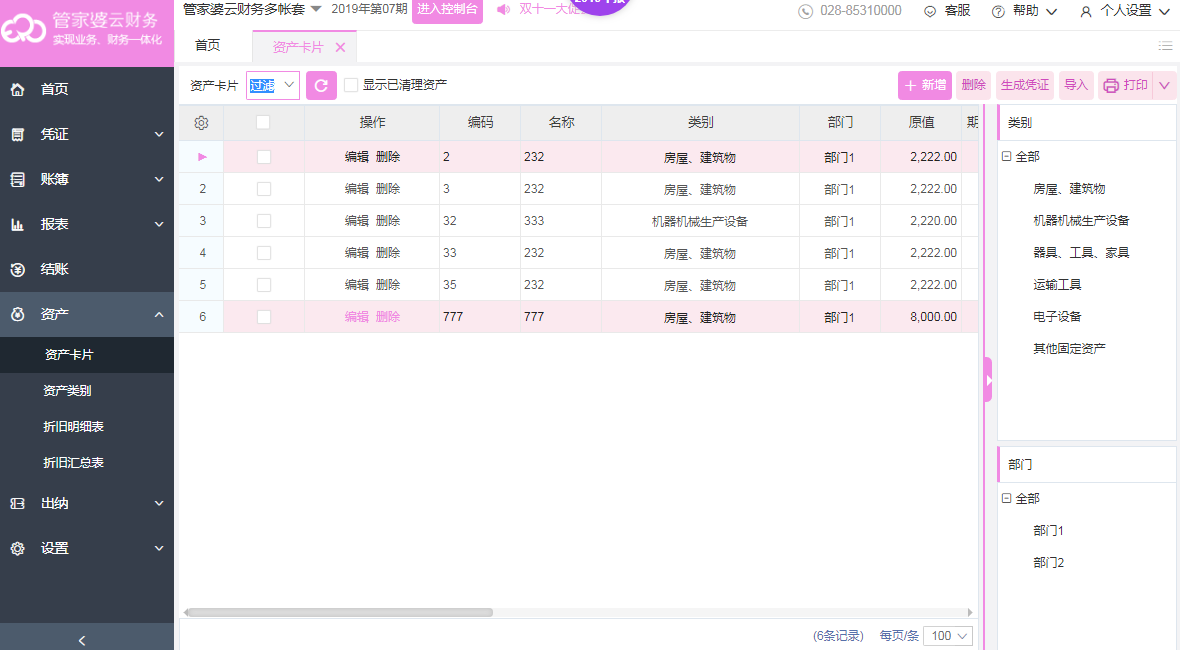Open the per-page 100 dropdown
Image resolution: width=1180 pixels, height=650 pixels.
click(947, 636)
